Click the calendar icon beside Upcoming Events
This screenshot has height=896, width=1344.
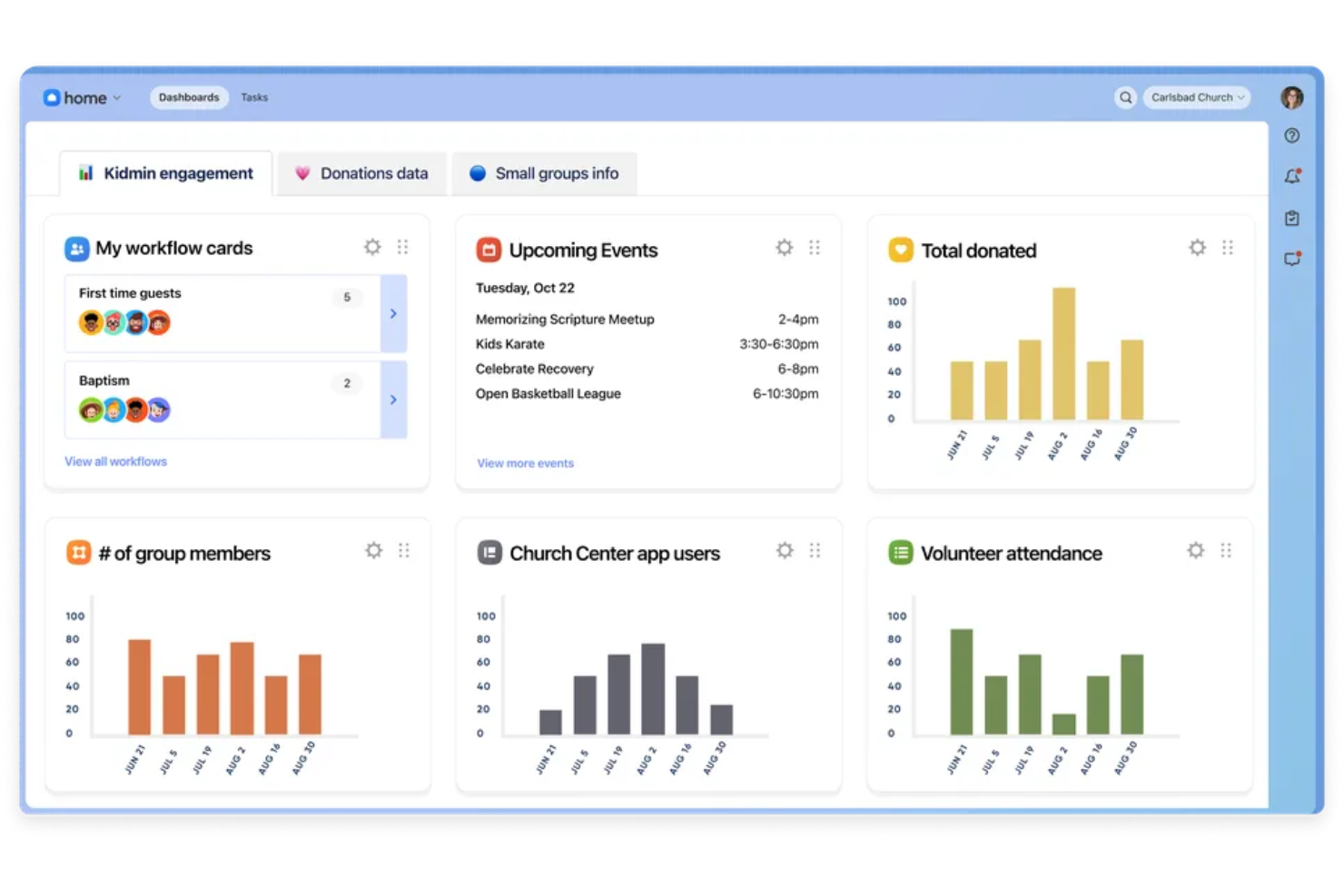pyautogui.click(x=488, y=248)
